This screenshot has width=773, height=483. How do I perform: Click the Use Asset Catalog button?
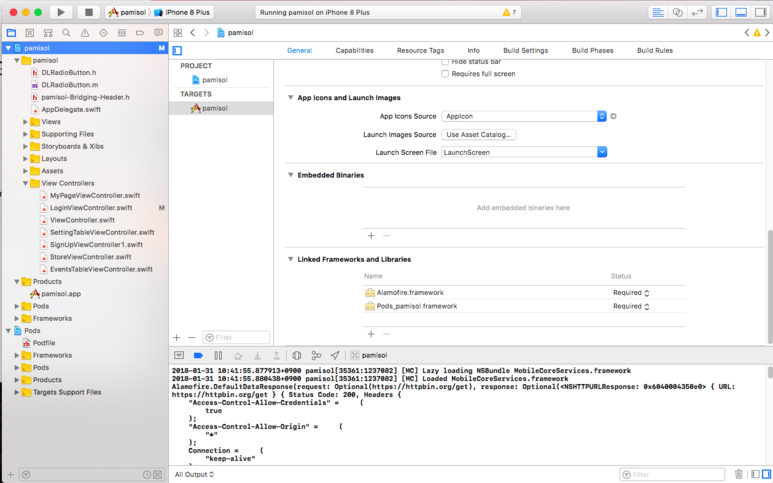coord(479,135)
